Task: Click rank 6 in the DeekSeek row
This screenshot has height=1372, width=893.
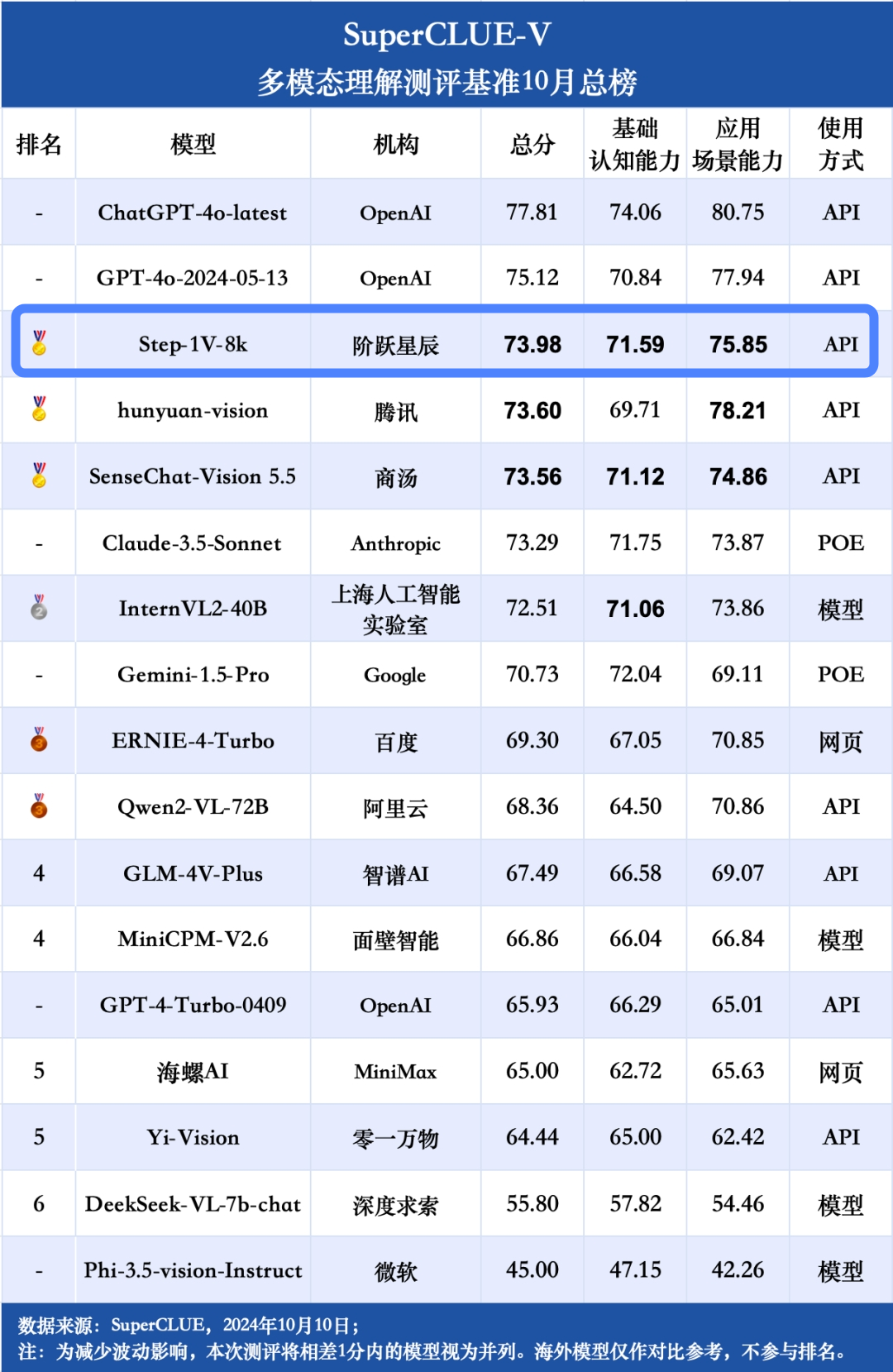Action: tap(39, 1203)
